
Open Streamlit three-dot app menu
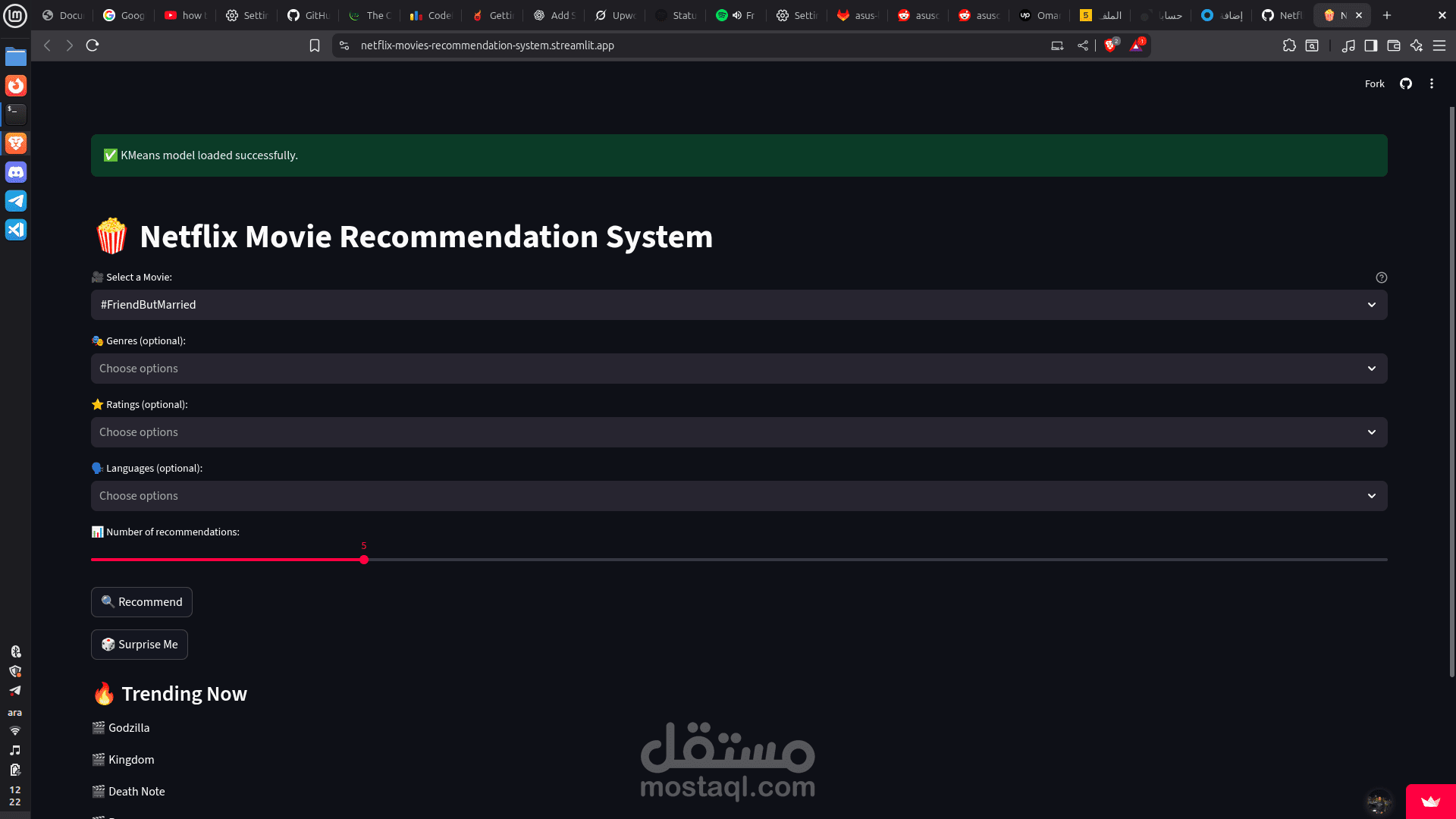(1432, 84)
